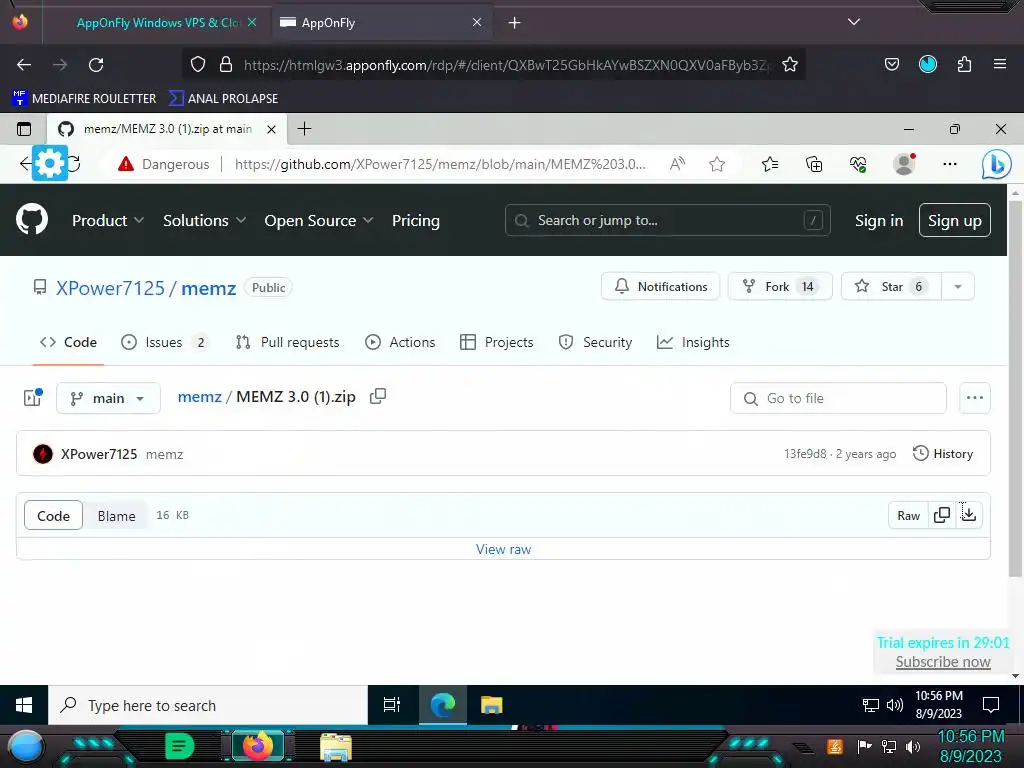Screen dimensions: 1024x768
Task: Open Task View on remote taskbar
Action: click(x=392, y=705)
